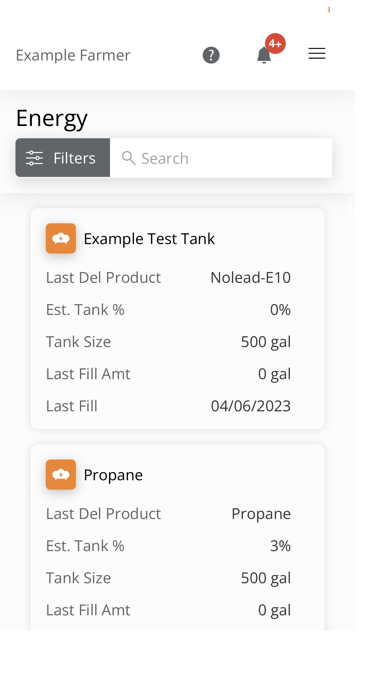Click the 04/06/2023 last fill date
Screen dimensions: 392x696
251,406
